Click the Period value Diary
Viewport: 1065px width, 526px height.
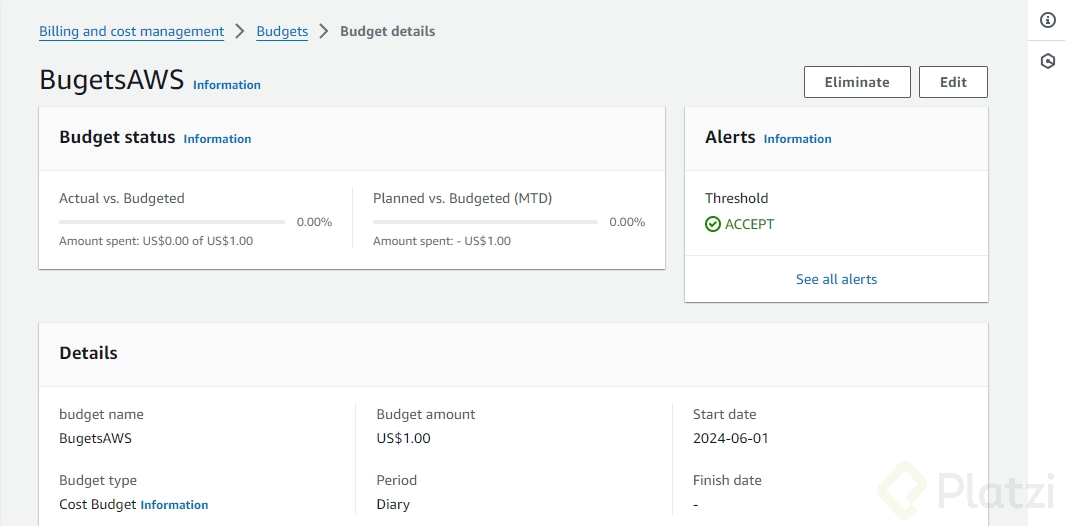tap(393, 504)
